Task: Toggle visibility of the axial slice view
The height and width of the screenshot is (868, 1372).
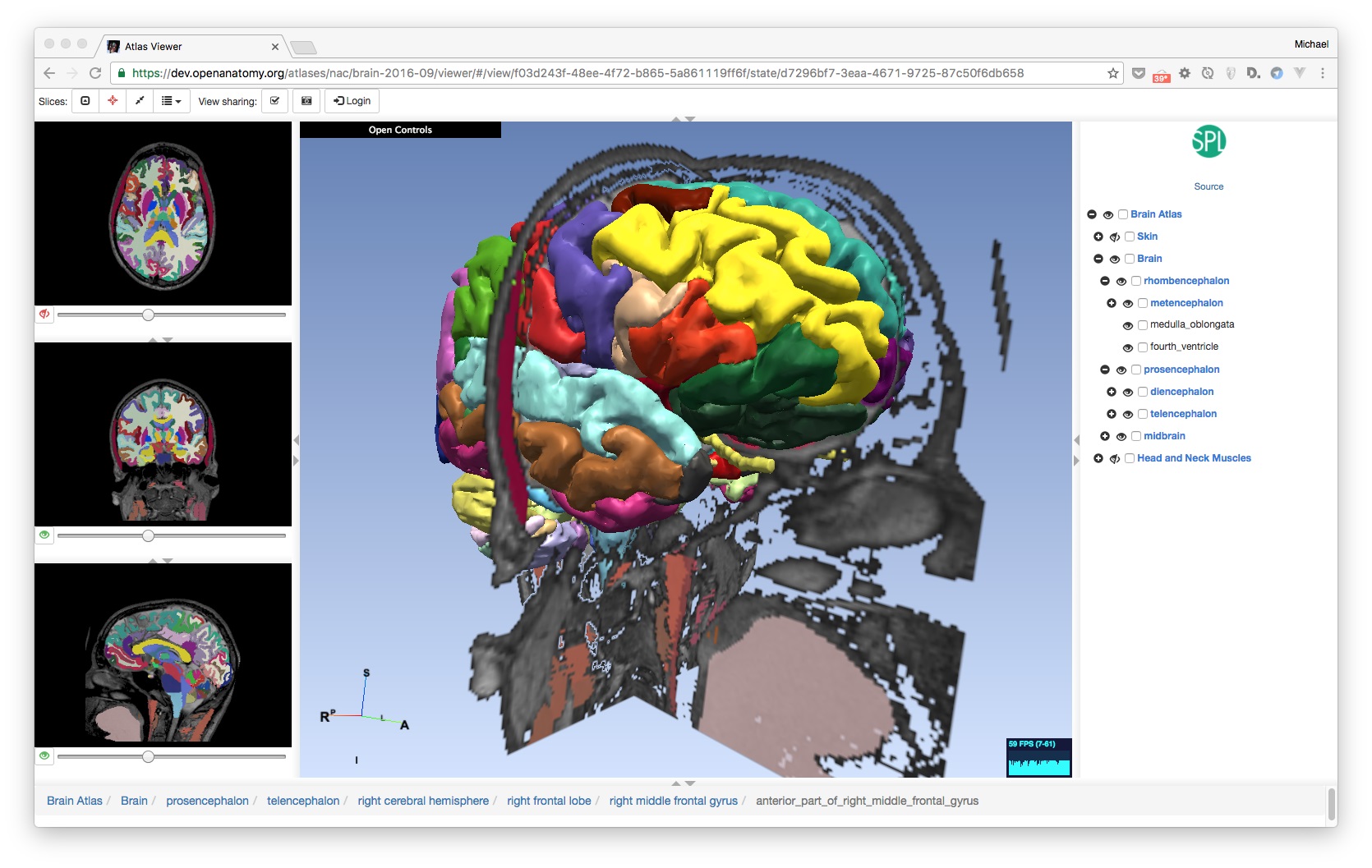Action: (44, 315)
